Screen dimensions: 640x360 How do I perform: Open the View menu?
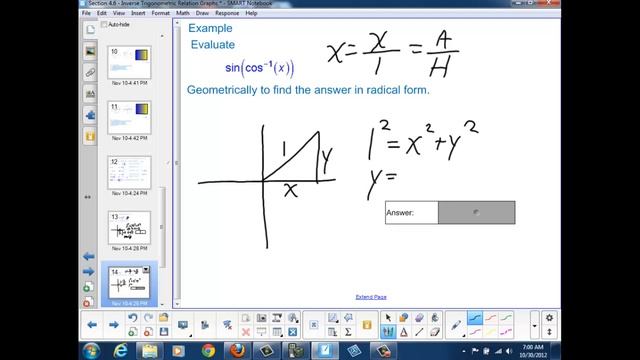[119, 13]
